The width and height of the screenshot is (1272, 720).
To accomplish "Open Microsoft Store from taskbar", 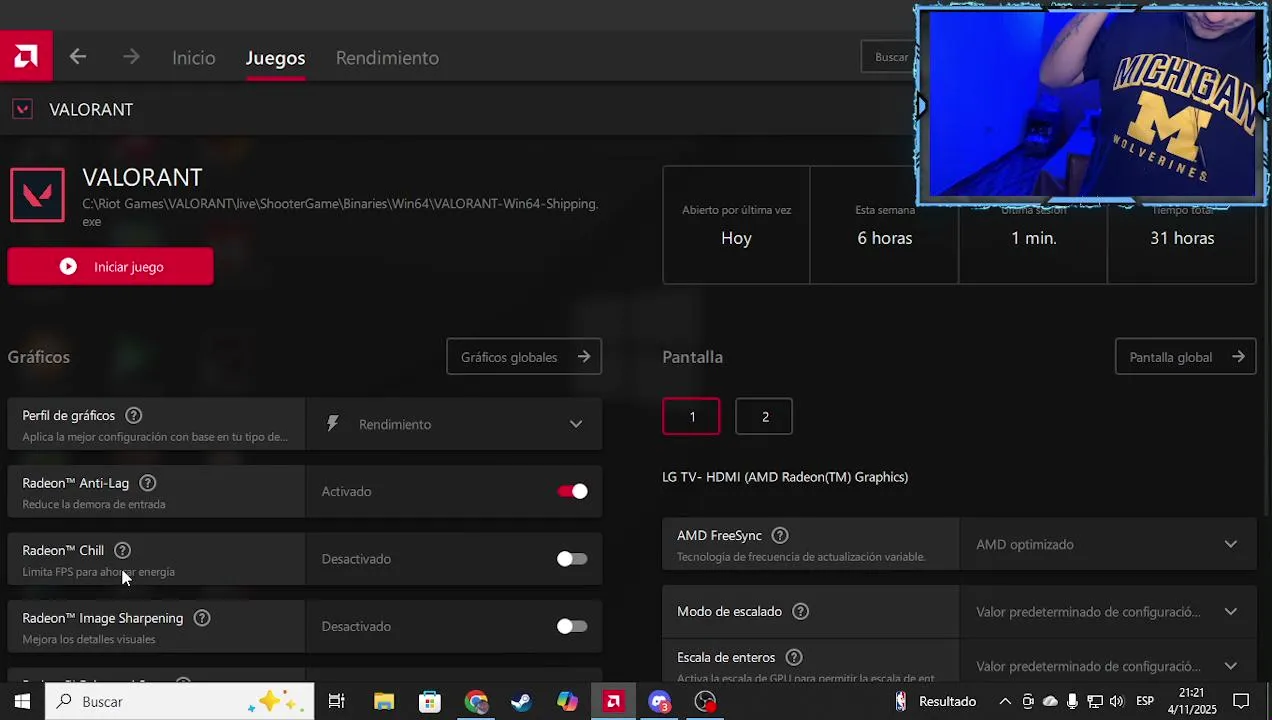I will 430,701.
